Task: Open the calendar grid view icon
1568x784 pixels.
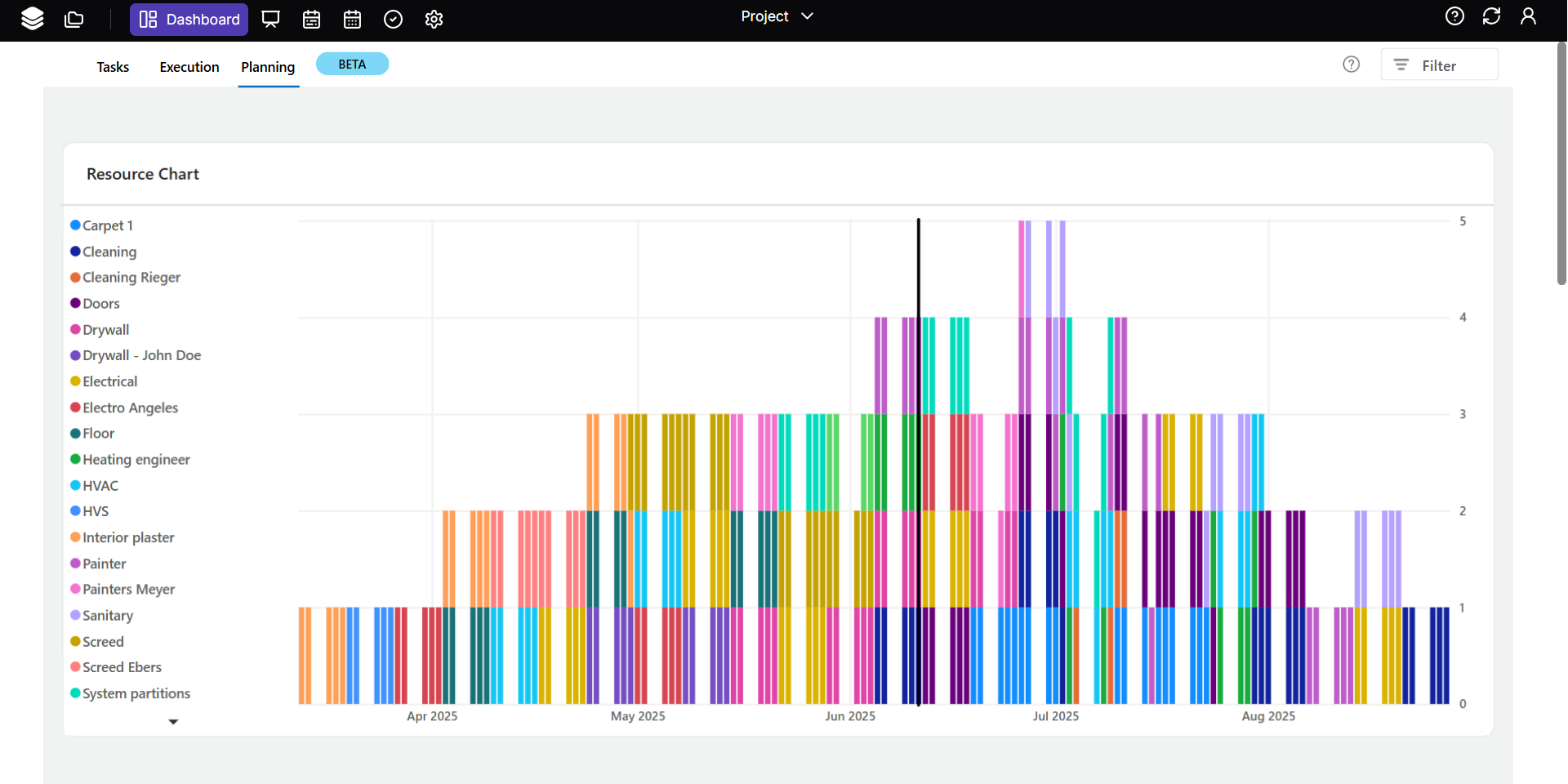Action: pyautogui.click(x=352, y=19)
